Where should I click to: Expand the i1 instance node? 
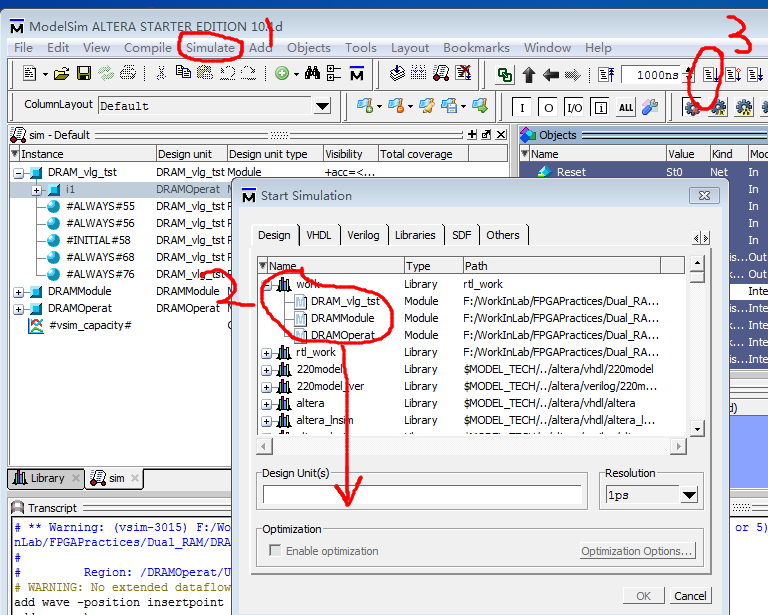(x=37, y=190)
